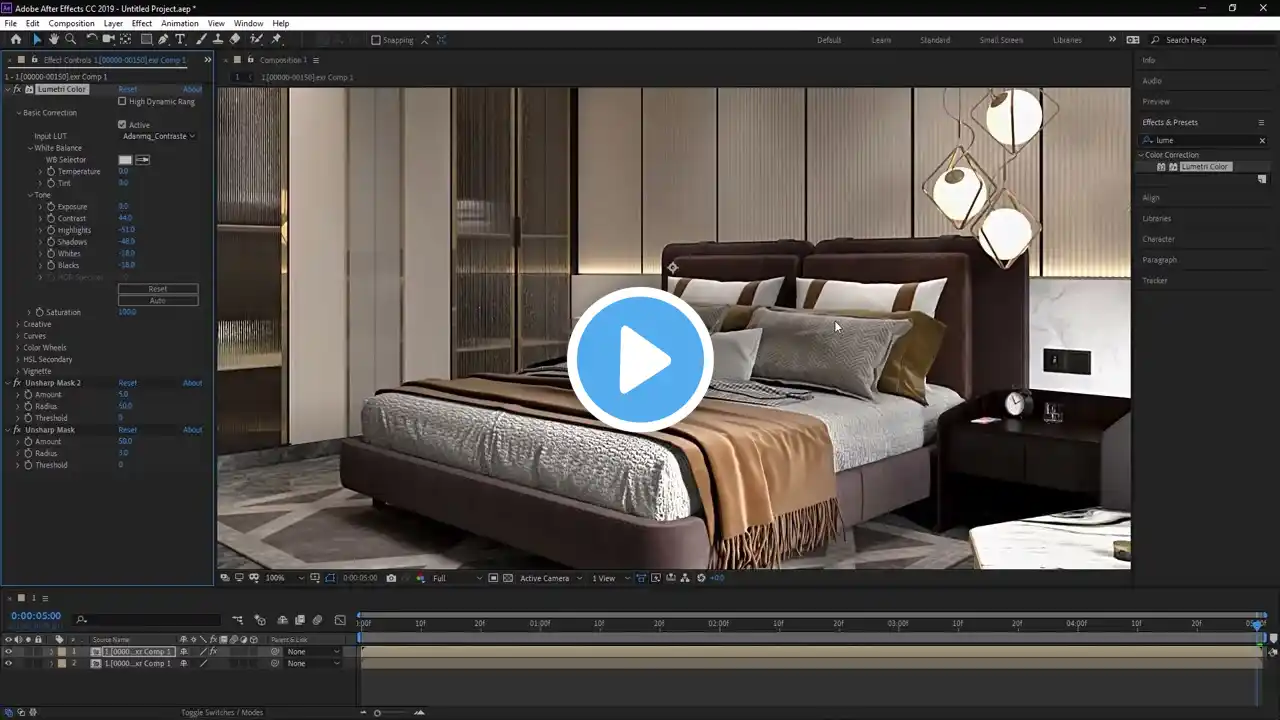
Task: Select the Type text tool
Action: coord(180,40)
